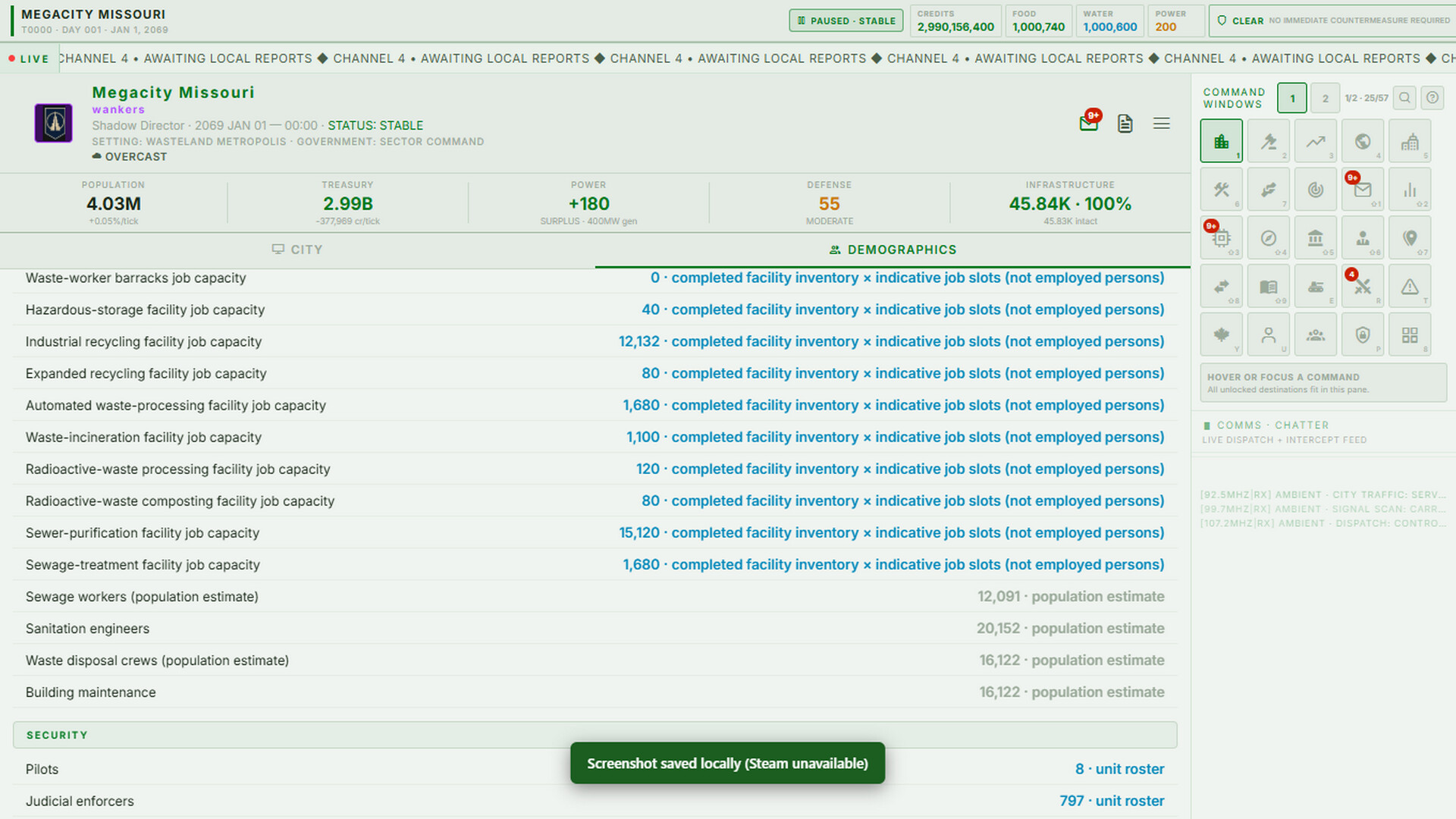Open the header mail inbox icon
Image resolution: width=1456 pixels, height=819 pixels.
pyautogui.click(x=1089, y=123)
